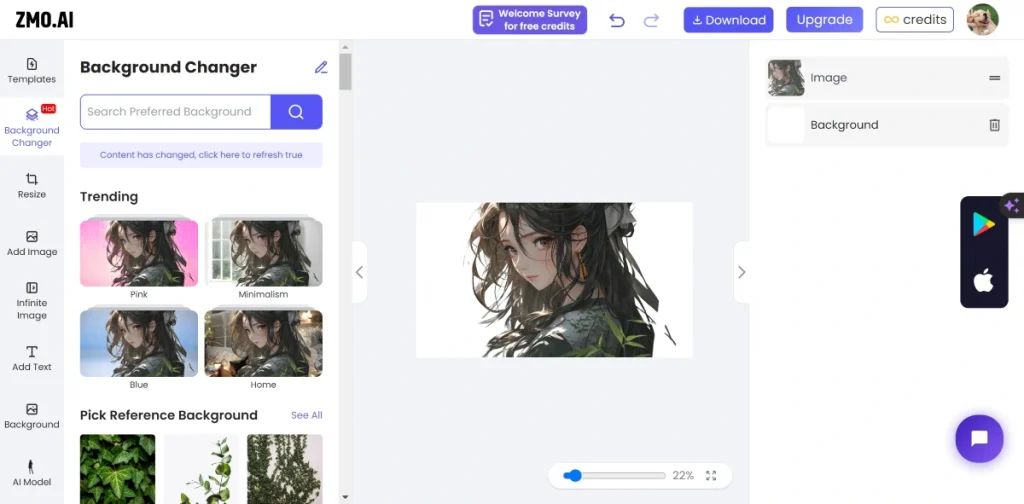
Task: Click the scrollbar down arrow in left panel
Action: [x=345, y=498]
